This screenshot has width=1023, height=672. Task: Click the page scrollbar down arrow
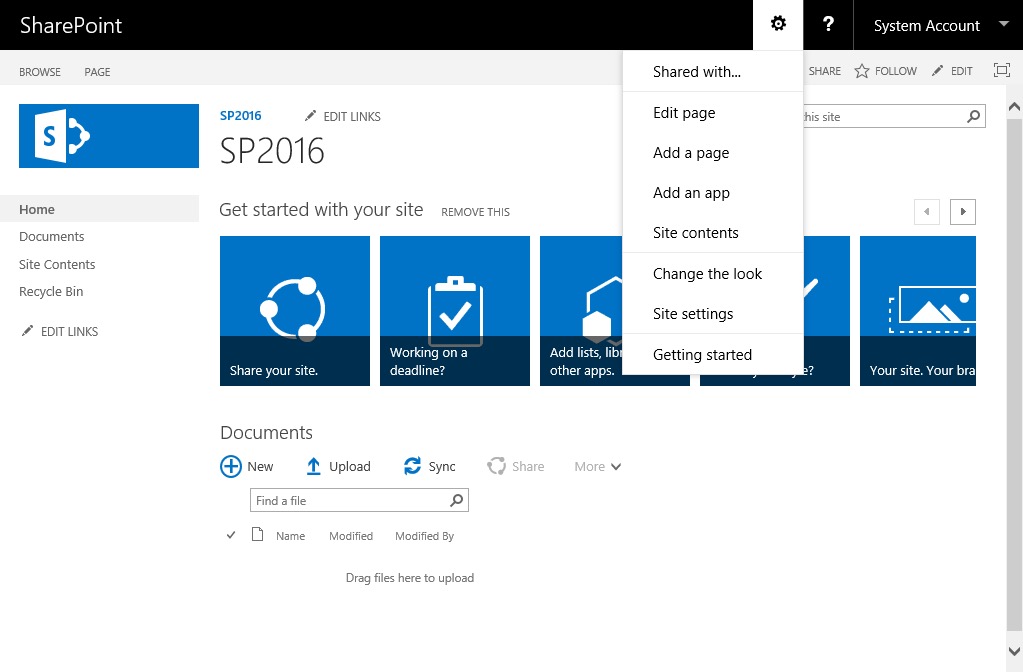coord(1015,651)
